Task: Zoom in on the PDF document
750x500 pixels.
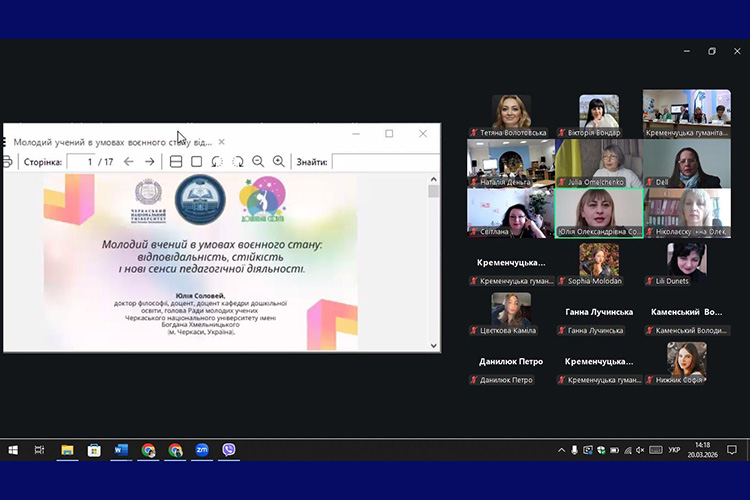Action: click(279, 162)
